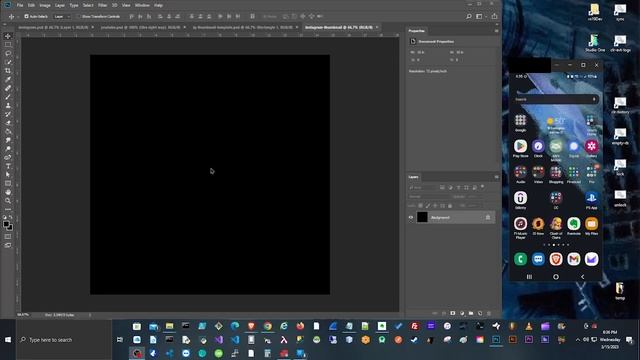Screen dimensions: 640x360
Task: Select the Eyedropper tool
Action: (x=8, y=79)
